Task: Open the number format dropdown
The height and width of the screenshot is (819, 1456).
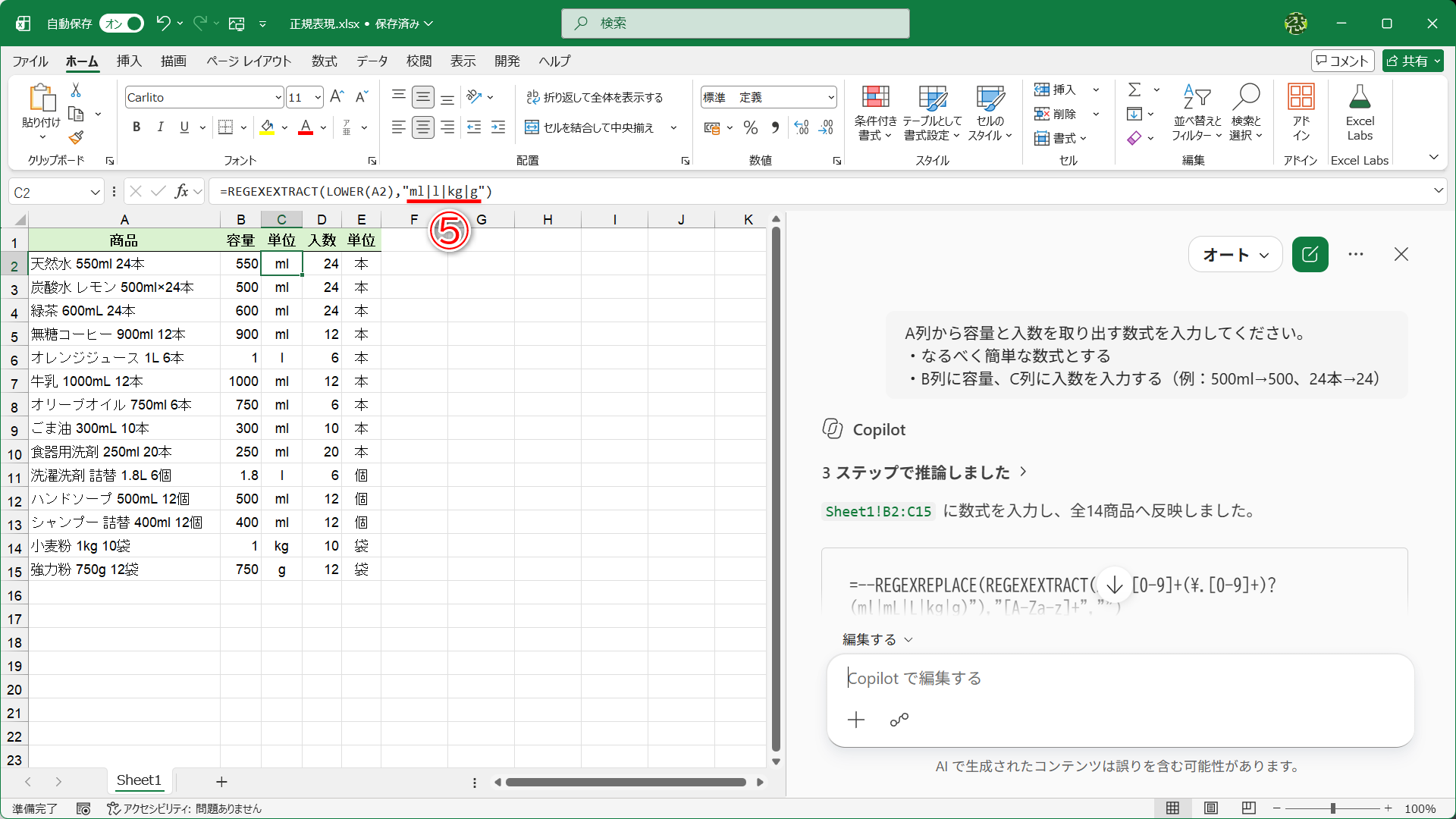Action: [830, 97]
